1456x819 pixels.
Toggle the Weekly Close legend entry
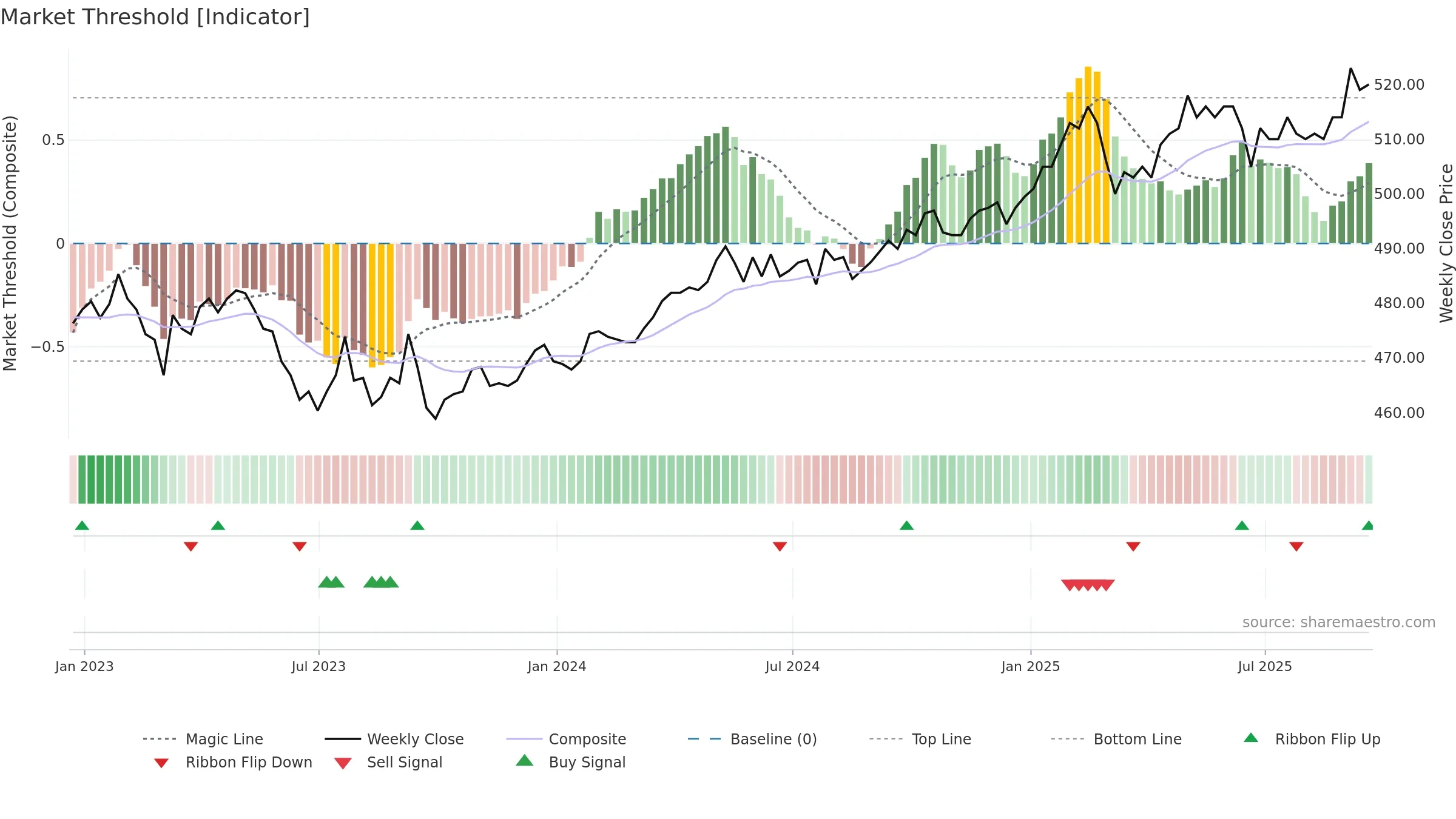[x=394, y=739]
